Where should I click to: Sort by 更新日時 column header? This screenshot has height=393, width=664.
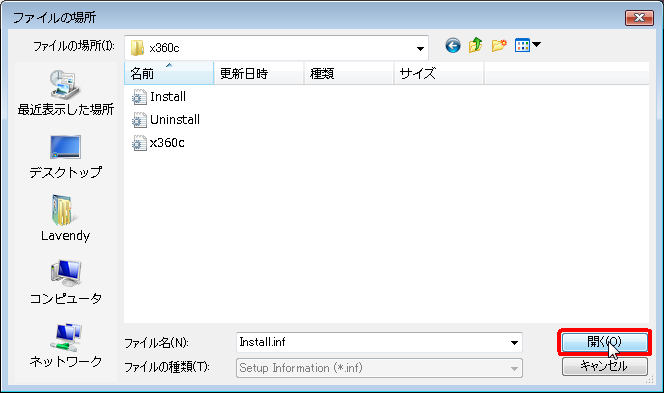point(259,73)
